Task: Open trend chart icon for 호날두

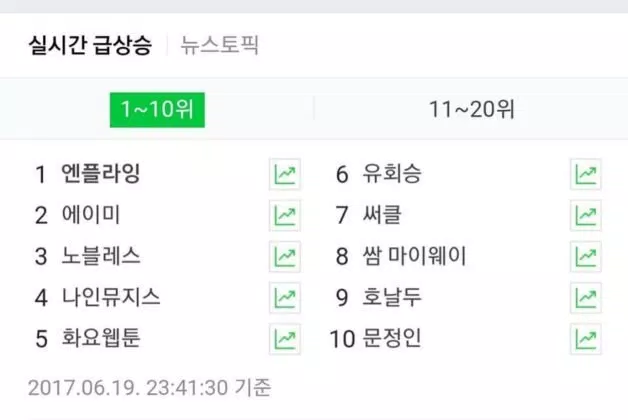Action: pos(586,298)
